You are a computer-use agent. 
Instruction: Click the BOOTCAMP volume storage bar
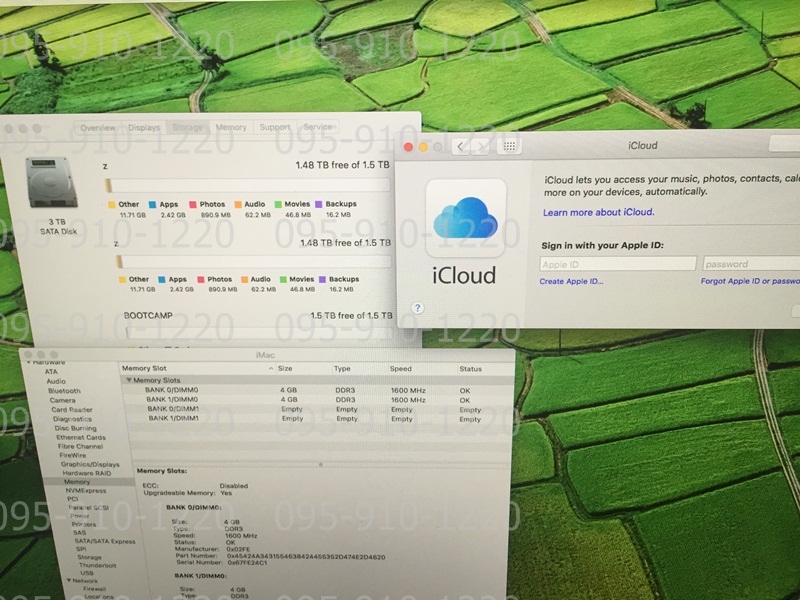pos(259,333)
